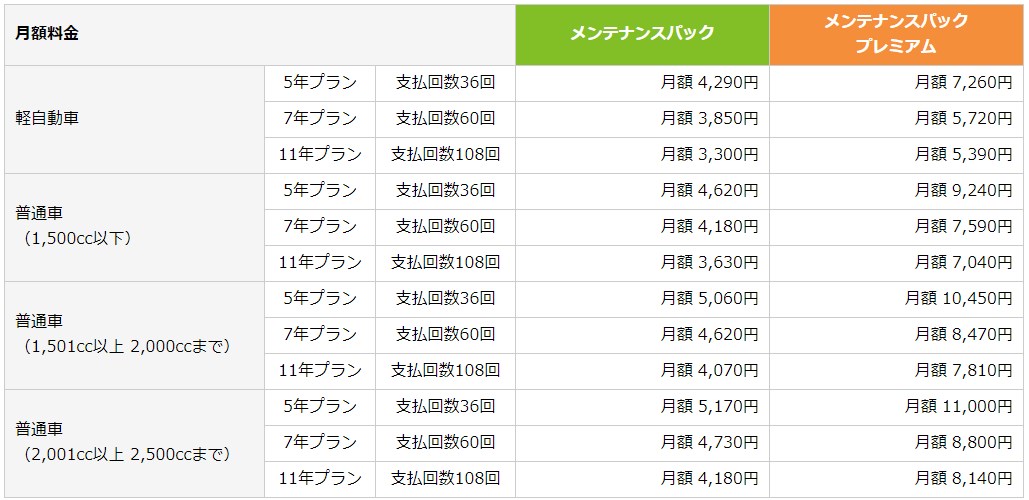1029x500 pixels.
Task: Click the 月額 5,060円 price cell
Action: click(710, 298)
